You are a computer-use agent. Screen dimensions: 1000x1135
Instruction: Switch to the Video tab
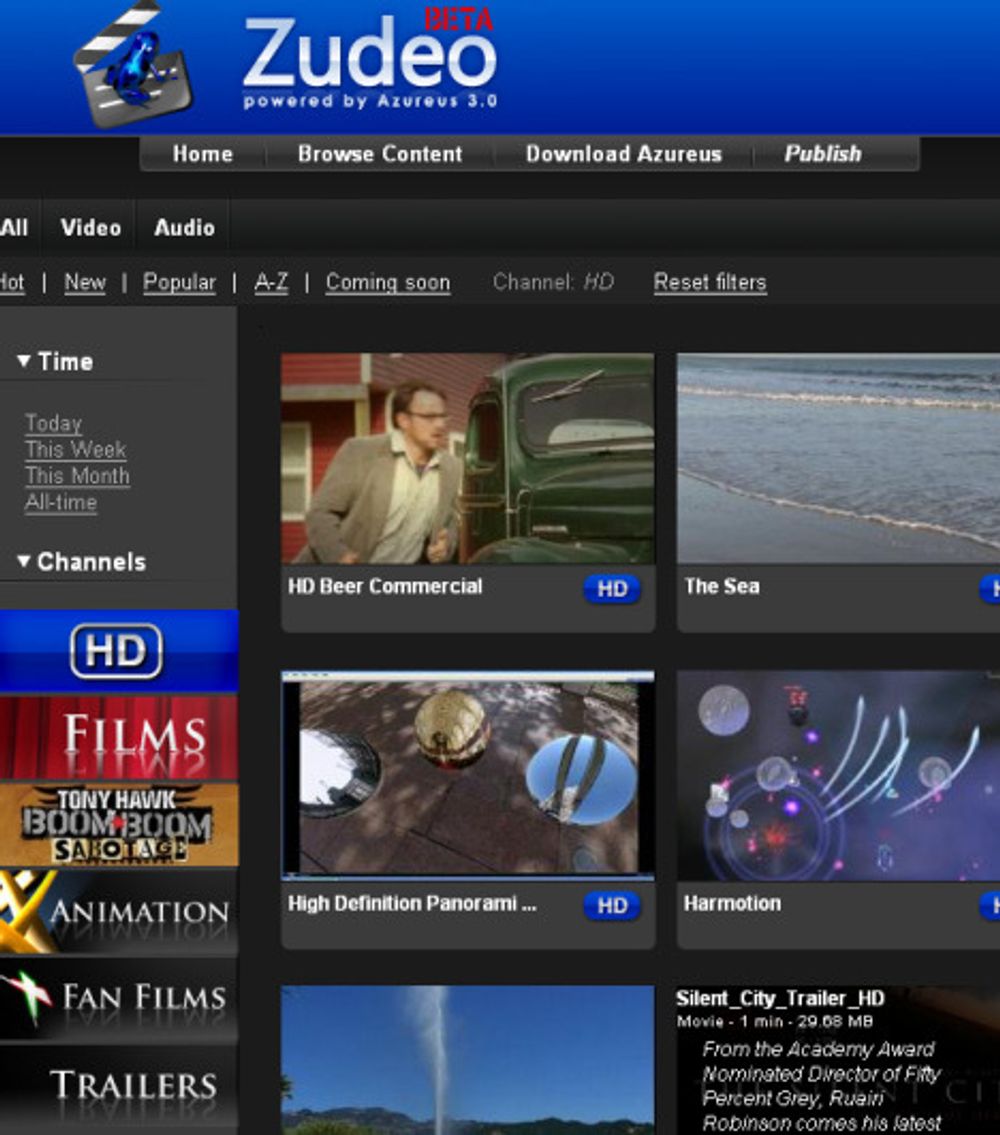pyautogui.click(x=91, y=227)
